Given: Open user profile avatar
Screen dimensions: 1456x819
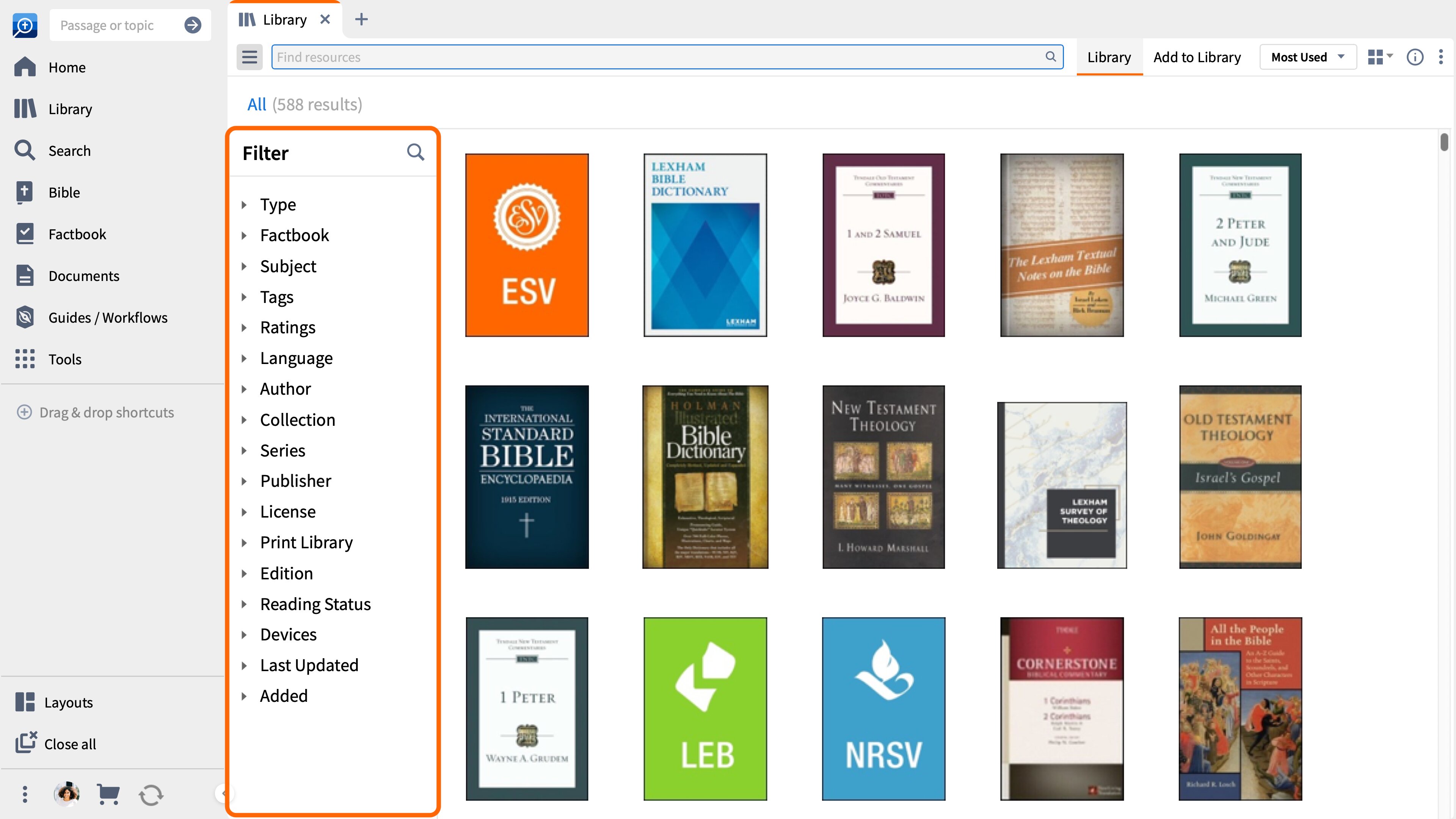Looking at the screenshot, I should click(x=67, y=794).
